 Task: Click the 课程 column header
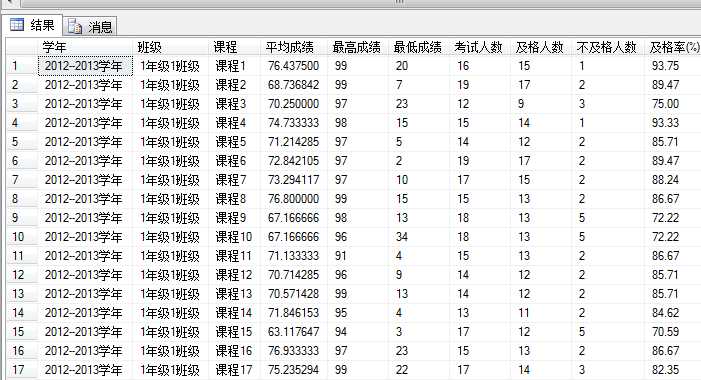tap(234, 47)
